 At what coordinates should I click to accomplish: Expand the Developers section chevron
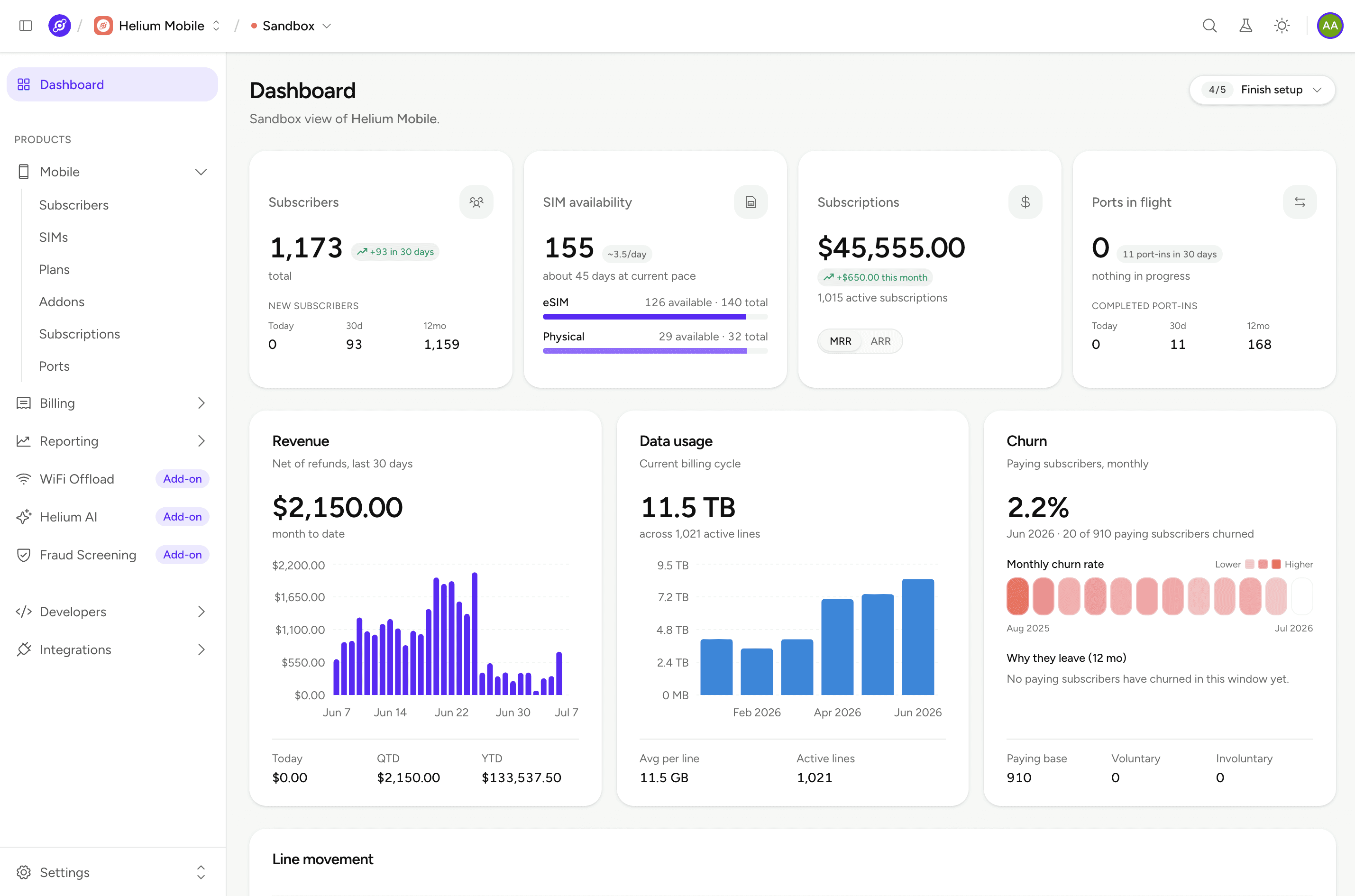pyautogui.click(x=201, y=612)
